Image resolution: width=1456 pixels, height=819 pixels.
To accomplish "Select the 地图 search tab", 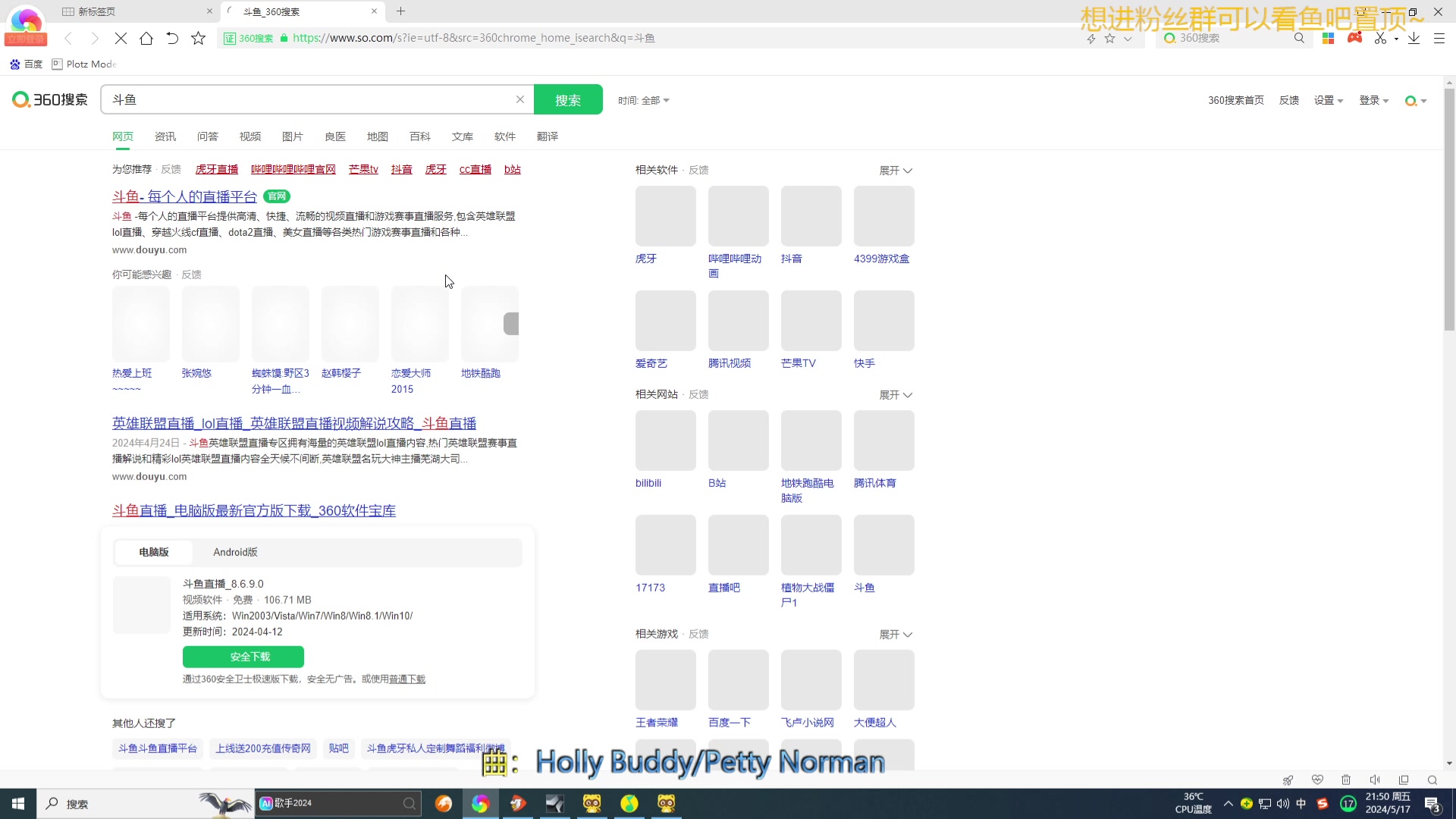I will pos(378,136).
